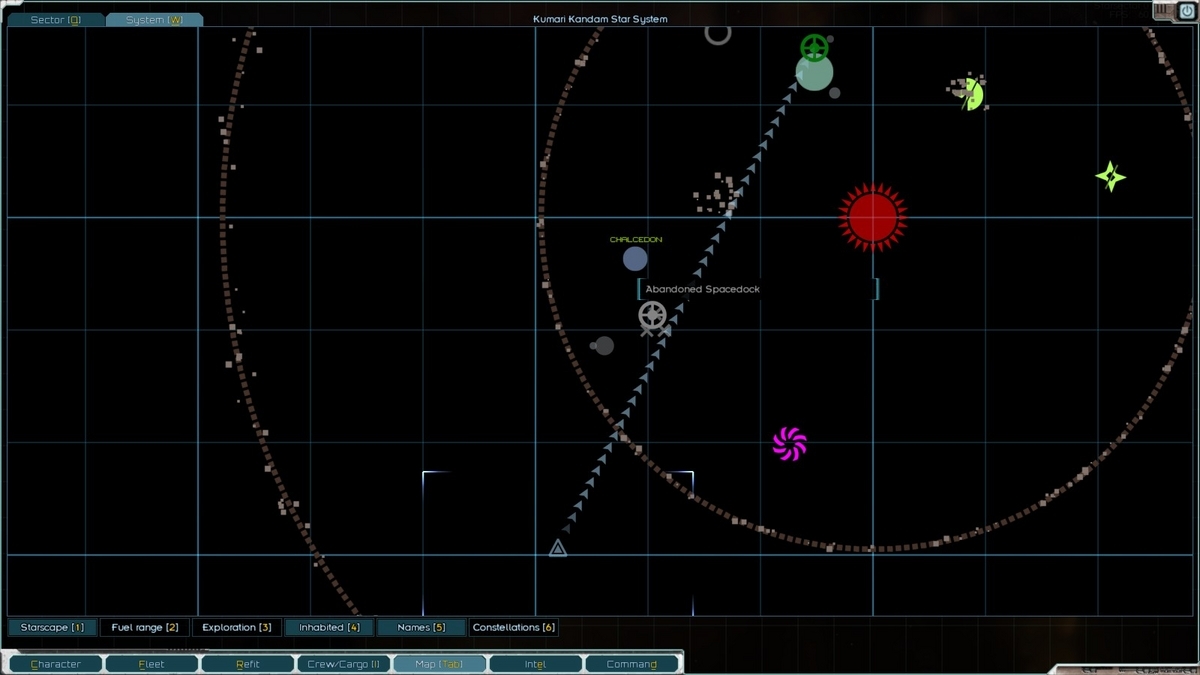
Task: Click the Abandoned Spacedock station icon
Action: tap(653, 315)
